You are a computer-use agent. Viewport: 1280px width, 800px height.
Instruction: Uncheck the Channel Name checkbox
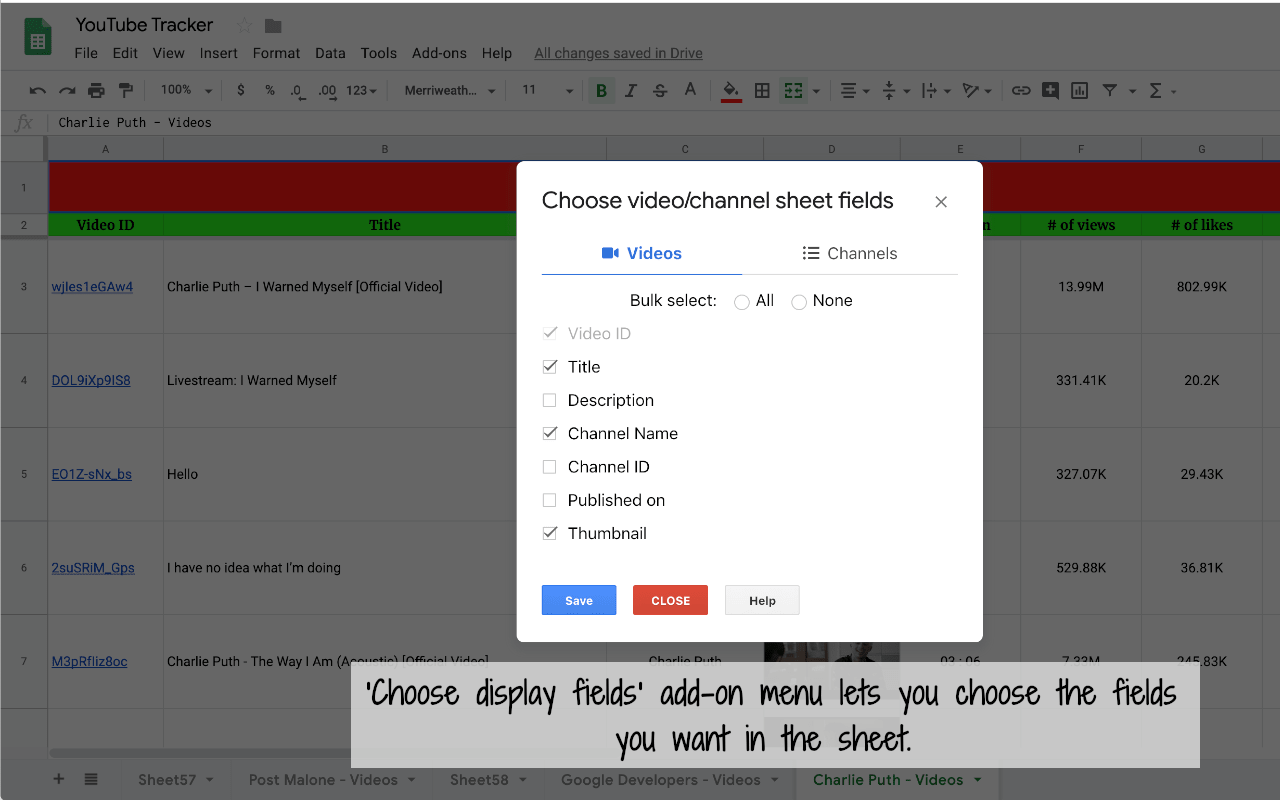click(x=550, y=433)
